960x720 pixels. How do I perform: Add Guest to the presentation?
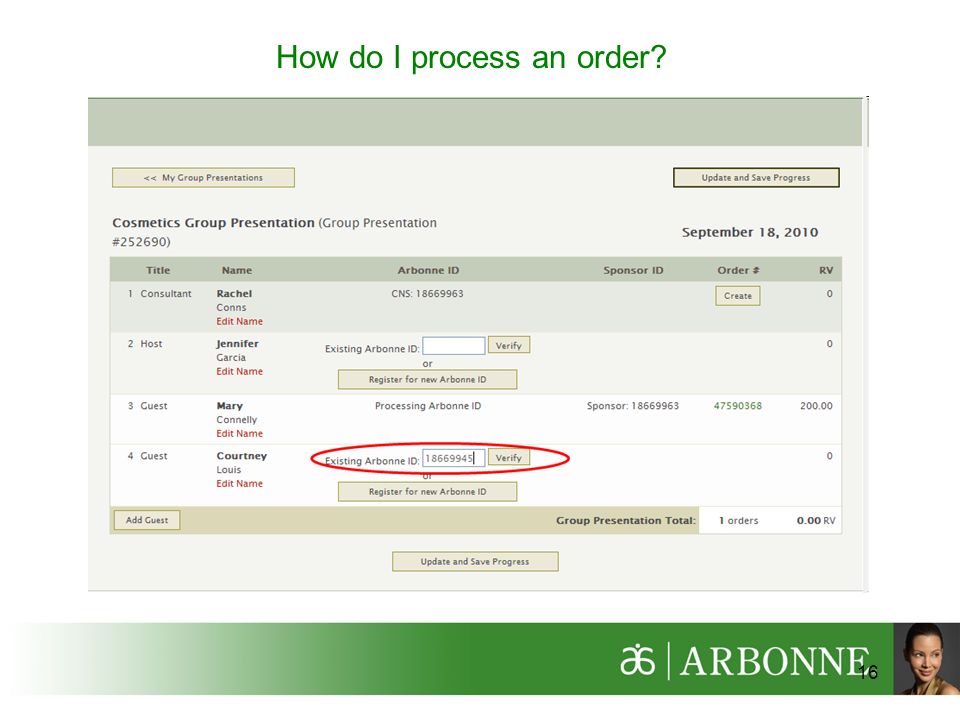[x=147, y=520]
